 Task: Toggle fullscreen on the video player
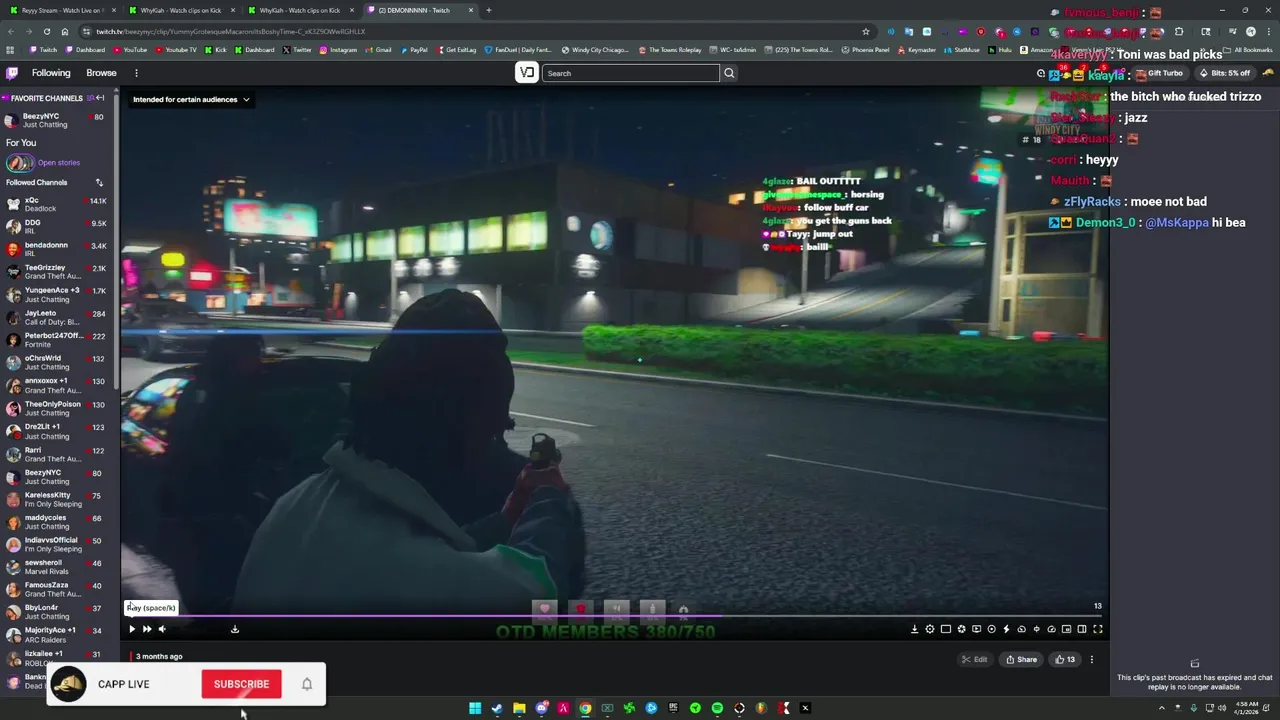1097,629
